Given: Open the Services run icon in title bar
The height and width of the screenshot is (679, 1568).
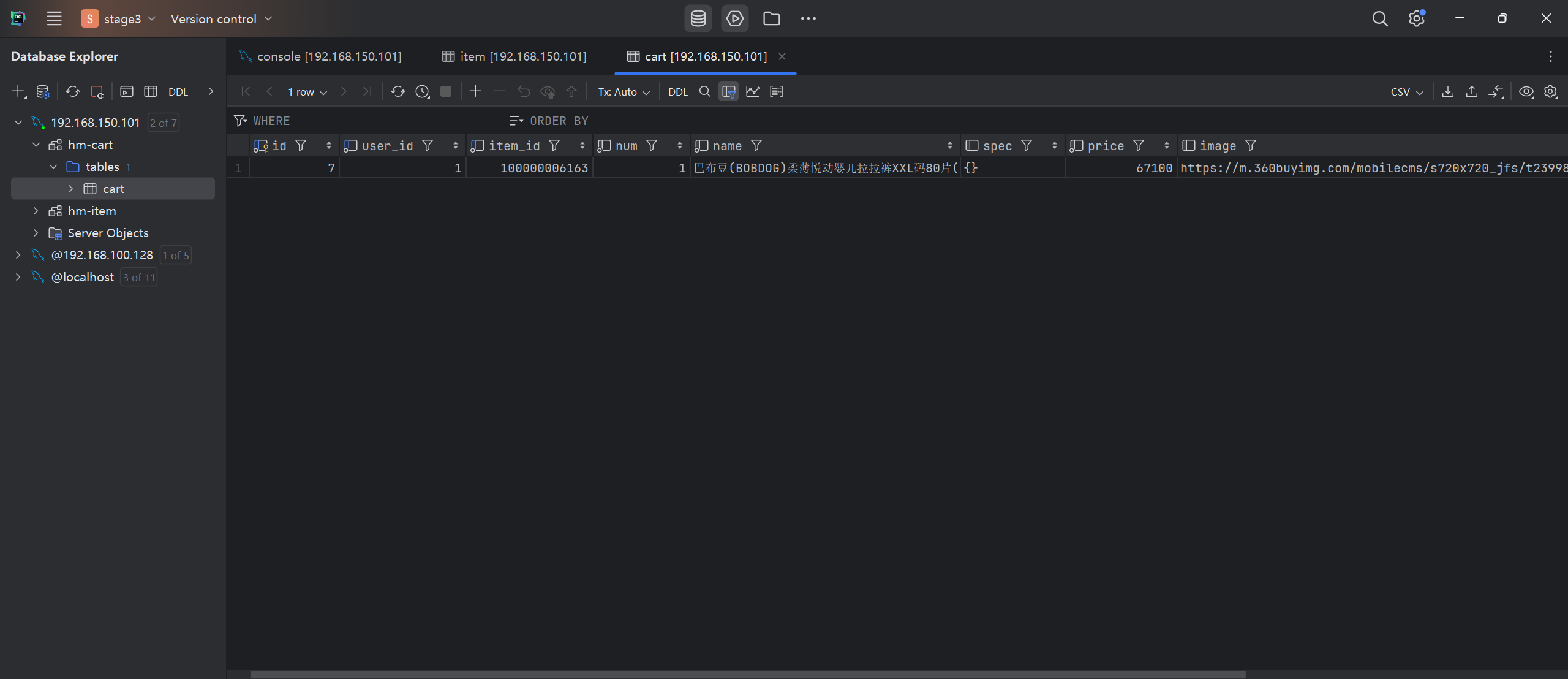Looking at the screenshot, I should [x=734, y=18].
